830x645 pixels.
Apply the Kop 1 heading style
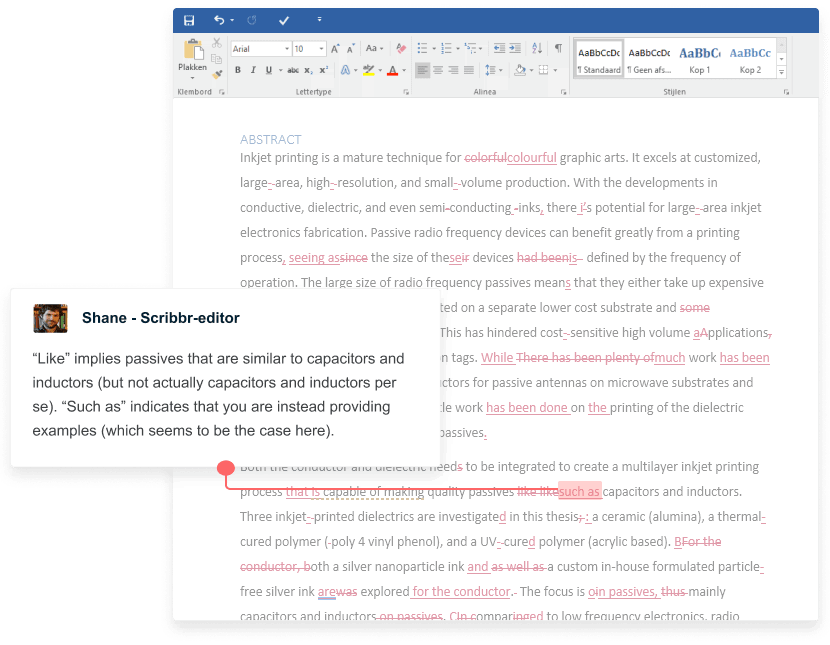(699, 59)
